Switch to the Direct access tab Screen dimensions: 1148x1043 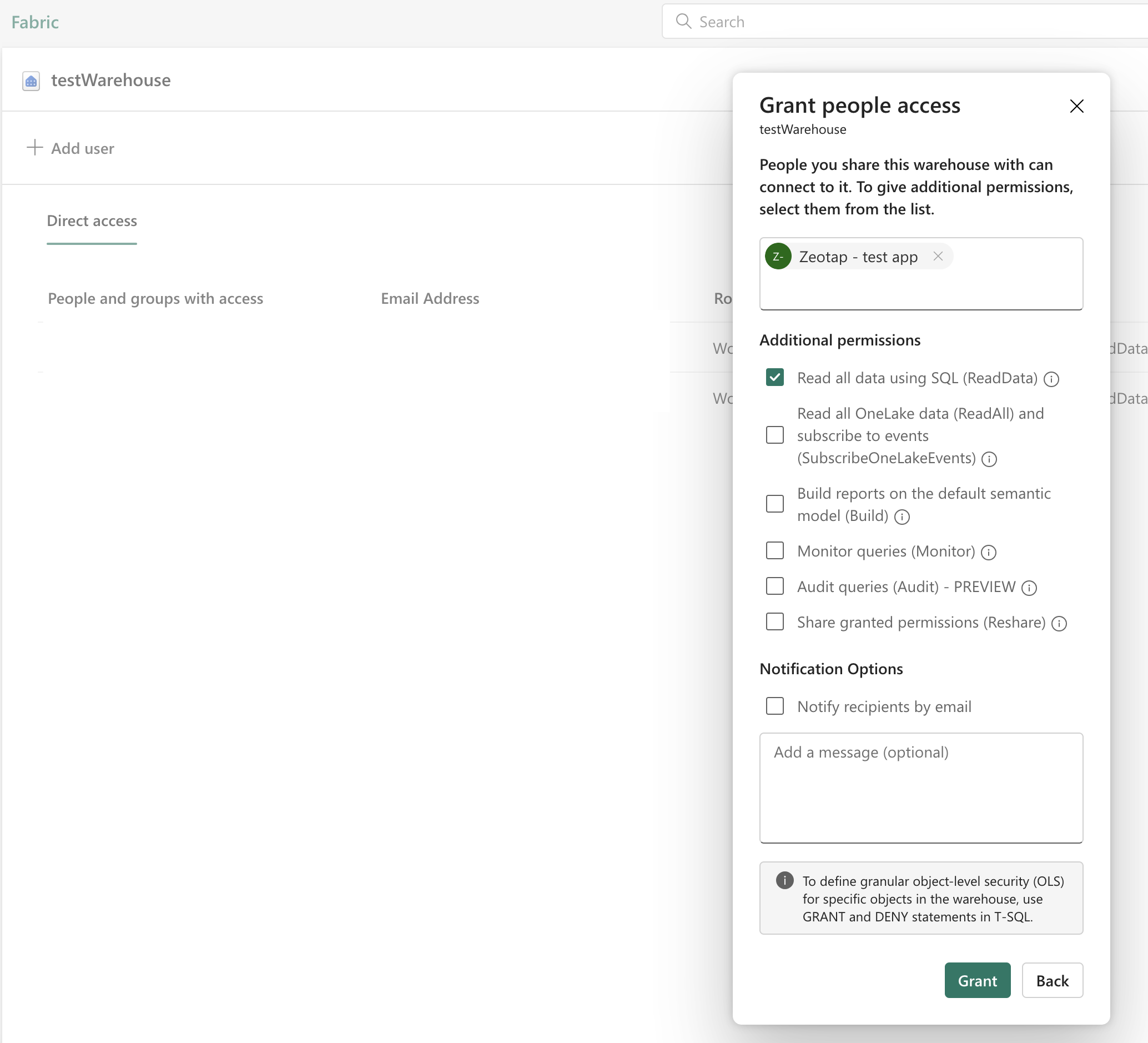[92, 221]
